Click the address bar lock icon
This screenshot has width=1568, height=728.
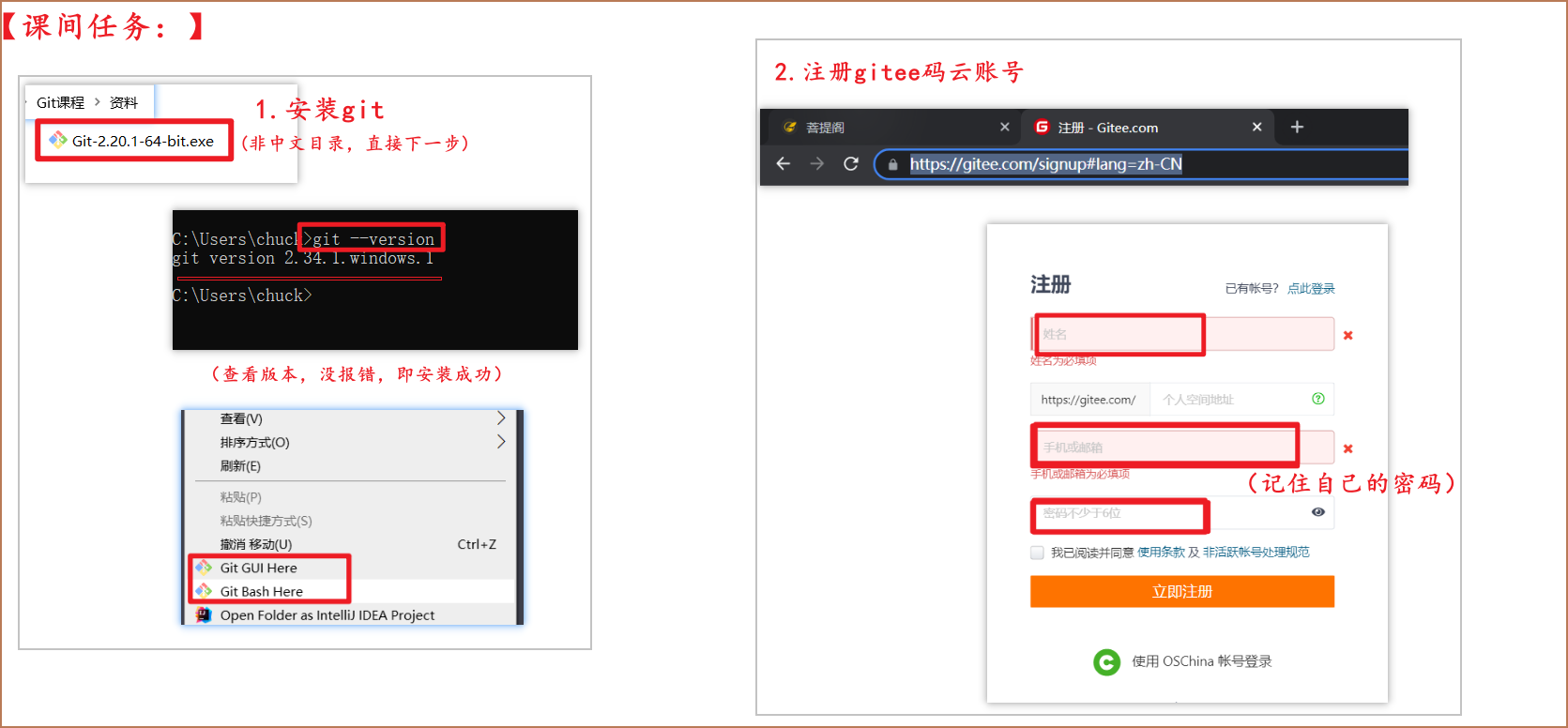pyautogui.click(x=892, y=164)
